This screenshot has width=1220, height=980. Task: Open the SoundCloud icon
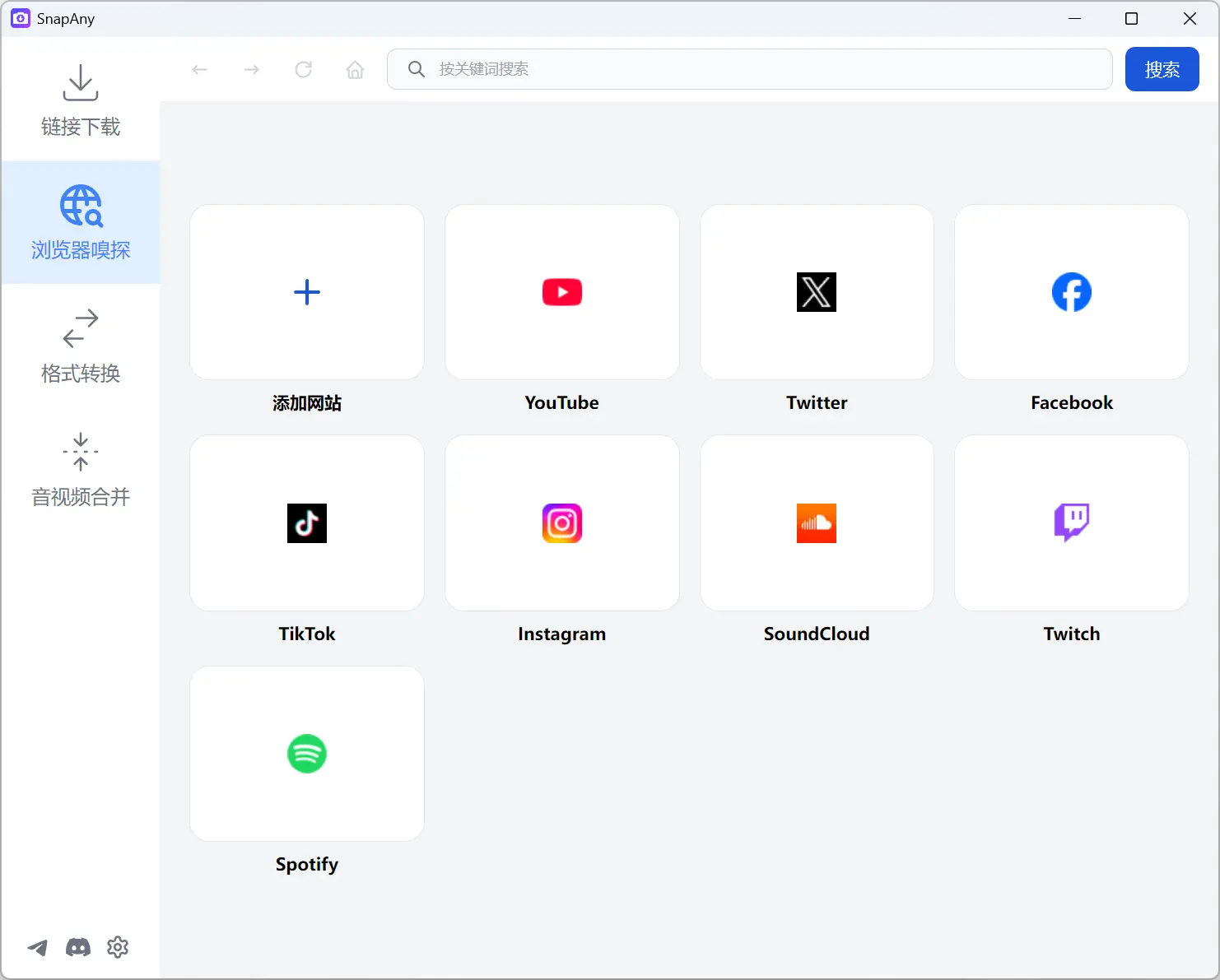[817, 523]
